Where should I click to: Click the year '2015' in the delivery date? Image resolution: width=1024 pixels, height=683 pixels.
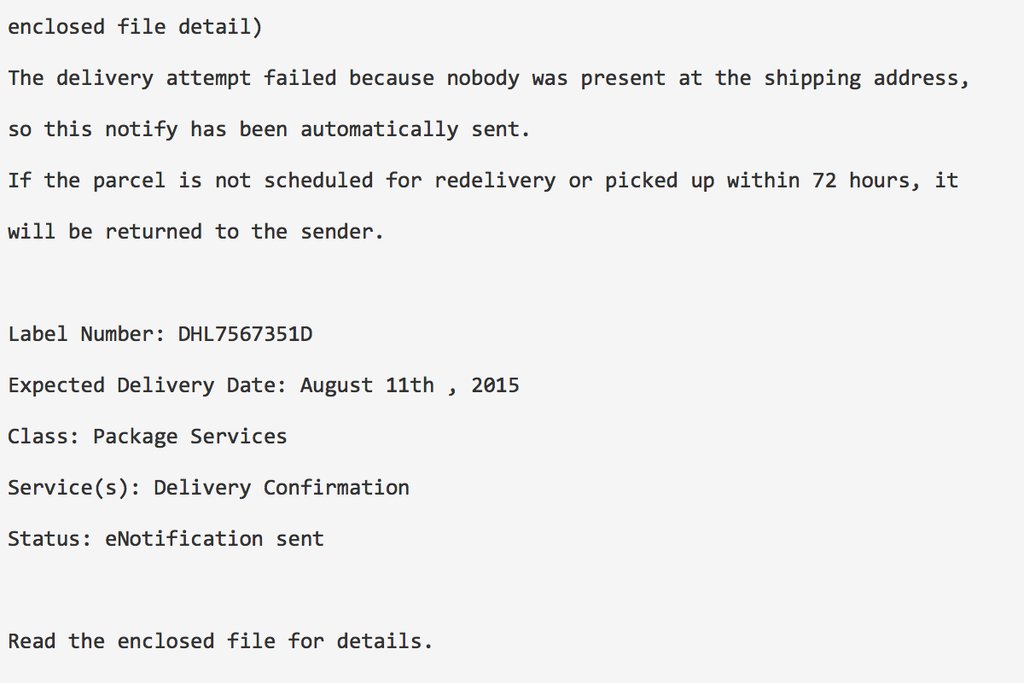pos(495,385)
